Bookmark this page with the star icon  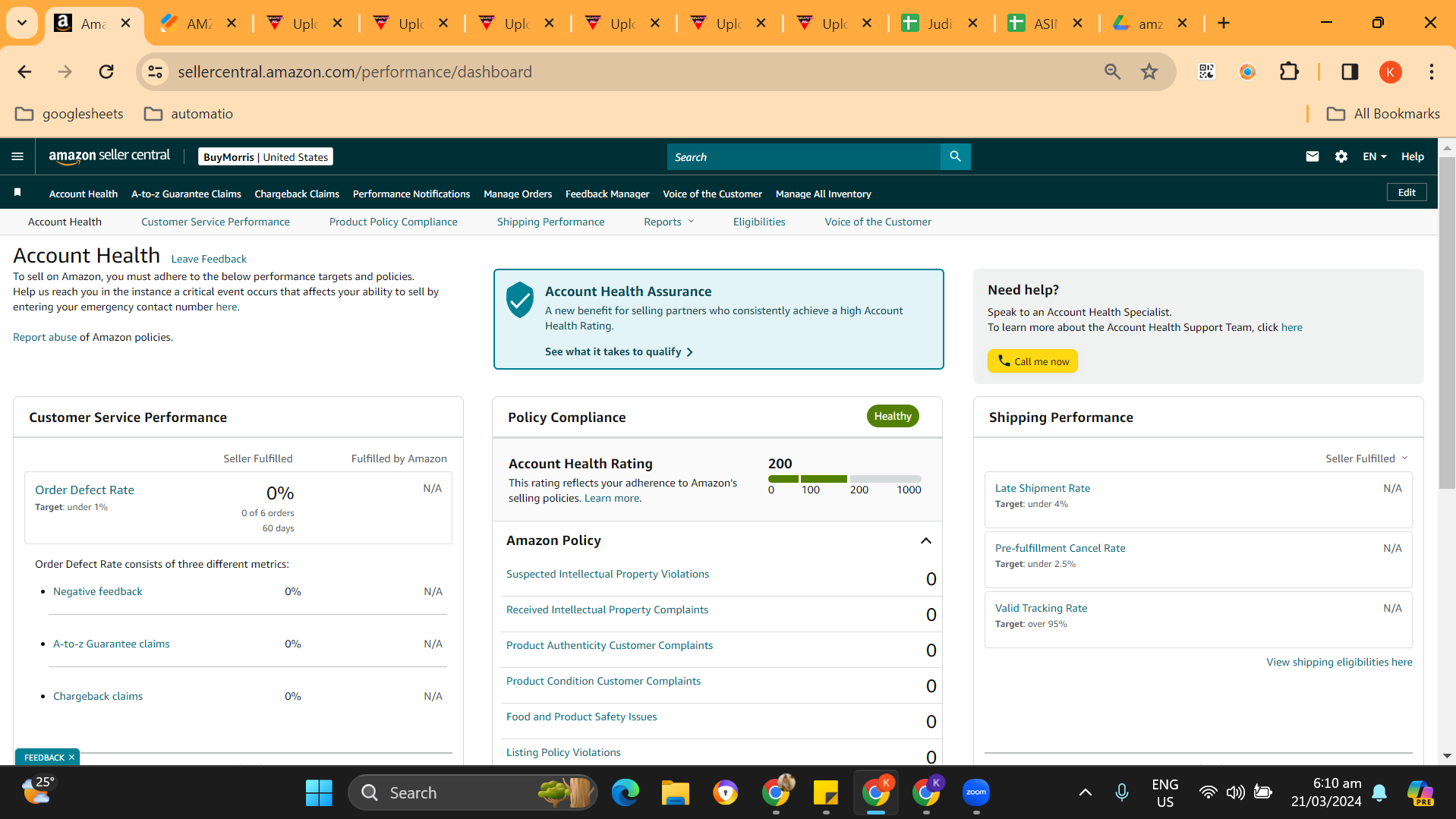(x=1149, y=72)
